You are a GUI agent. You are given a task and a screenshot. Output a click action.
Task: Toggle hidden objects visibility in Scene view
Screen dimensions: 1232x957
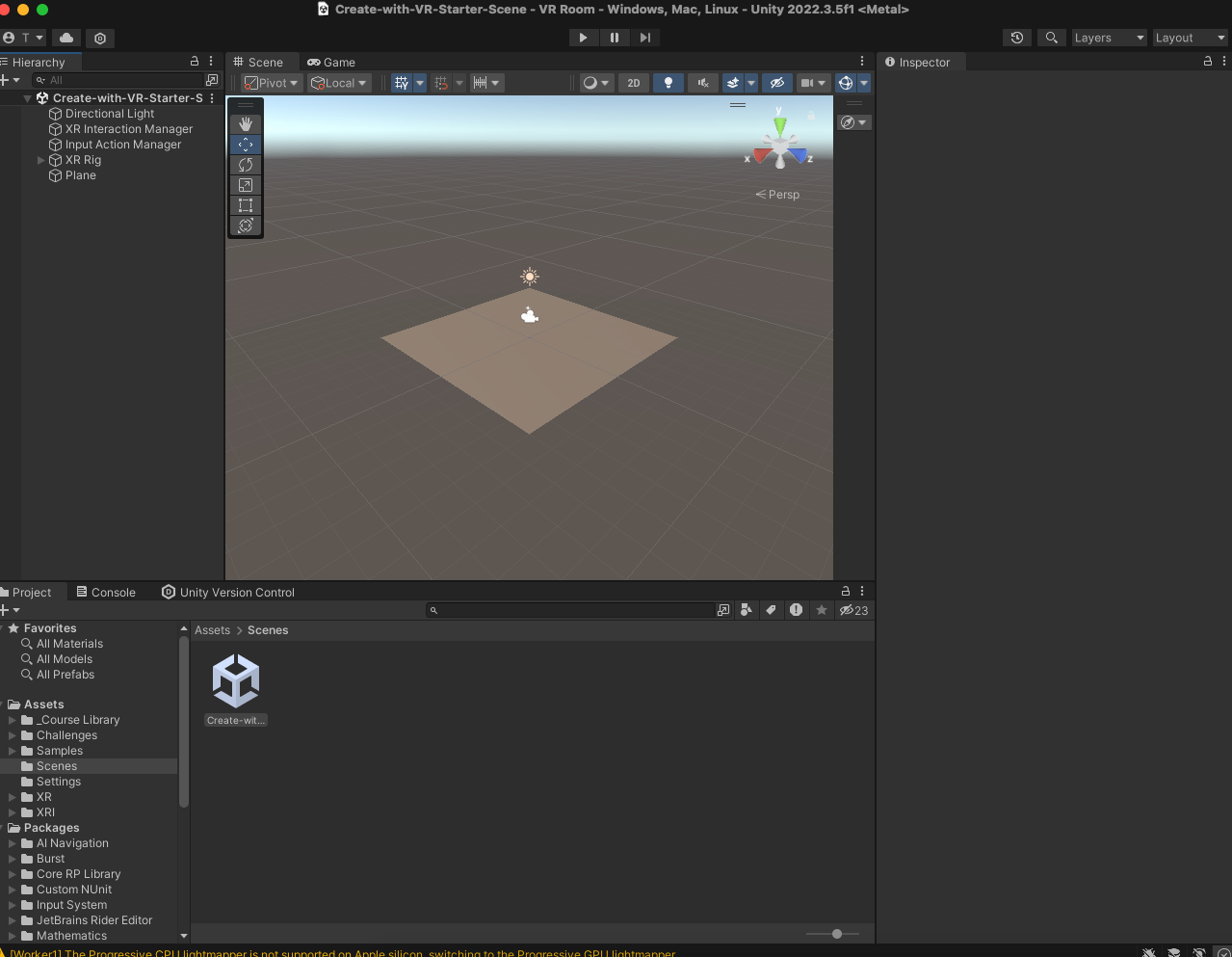tap(777, 83)
